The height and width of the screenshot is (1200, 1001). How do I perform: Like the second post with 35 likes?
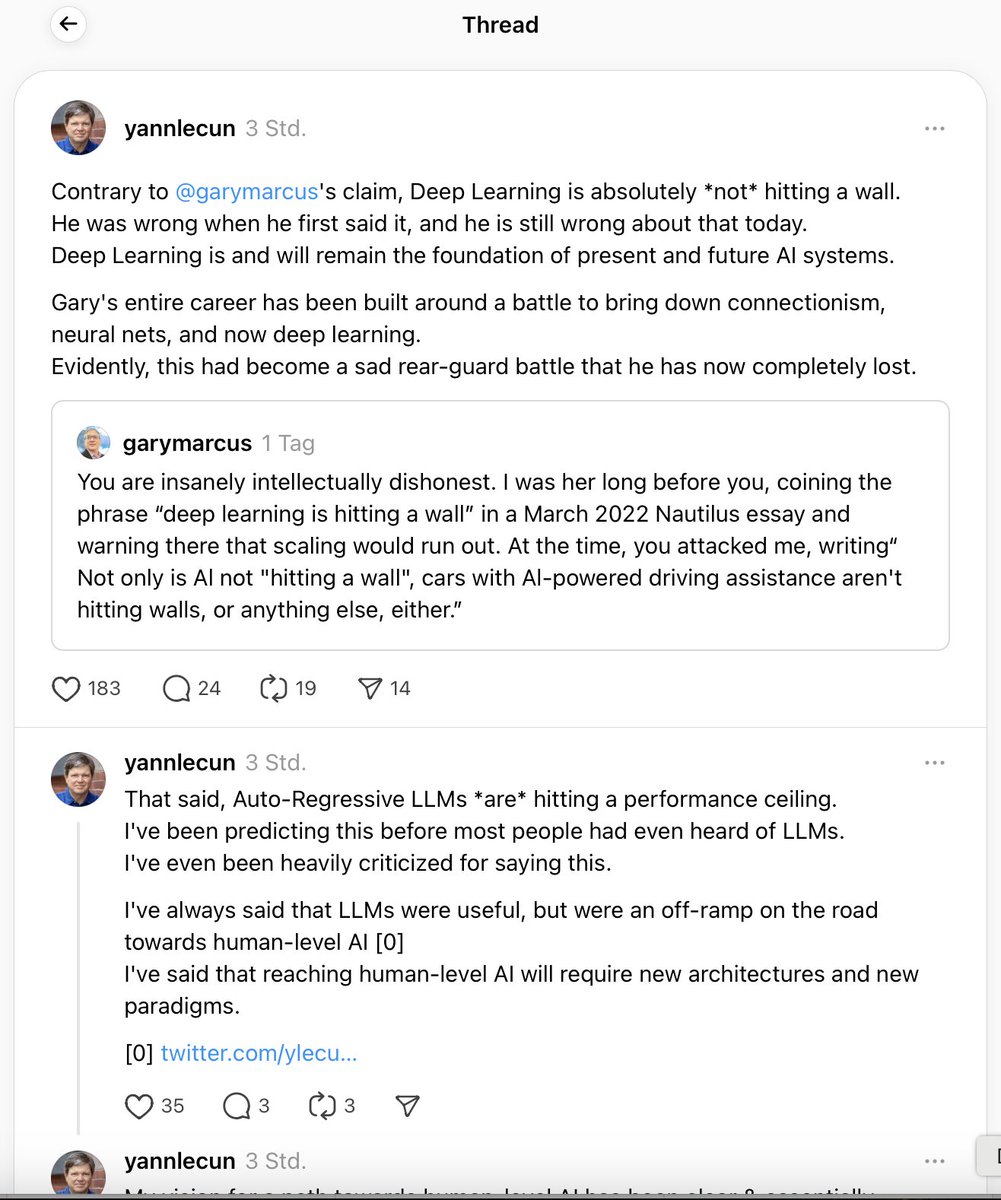pyautogui.click(x=139, y=1105)
